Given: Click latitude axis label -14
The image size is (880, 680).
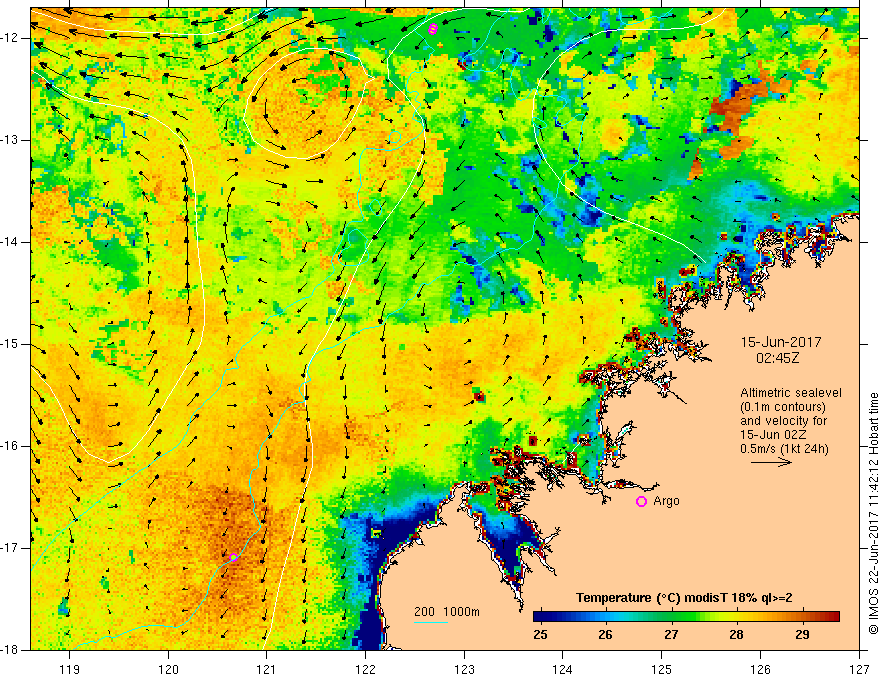Looking at the screenshot, I should [10, 242].
